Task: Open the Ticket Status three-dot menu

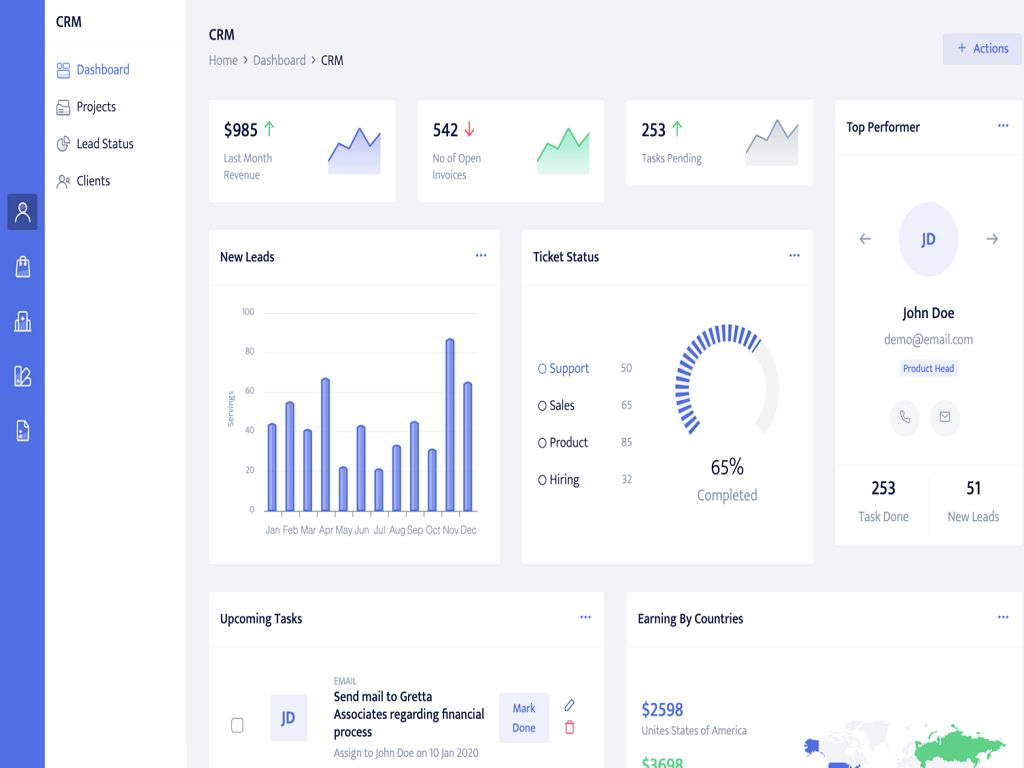Action: [x=794, y=256]
